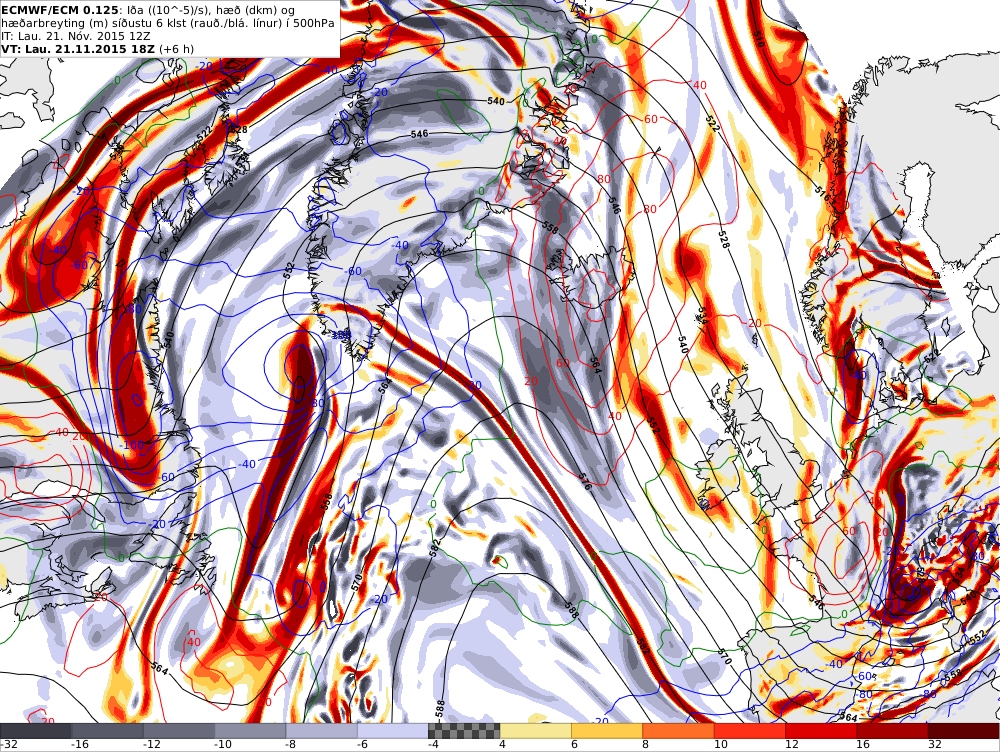This screenshot has width=1000, height=752.
Task: Select the pale yellow 4 legend segment
Action: pyautogui.click(x=536, y=731)
